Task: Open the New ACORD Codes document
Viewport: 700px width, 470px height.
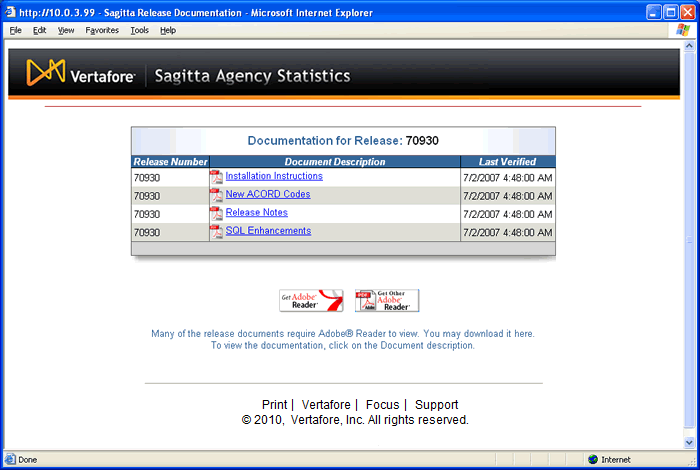Action: (x=267, y=194)
